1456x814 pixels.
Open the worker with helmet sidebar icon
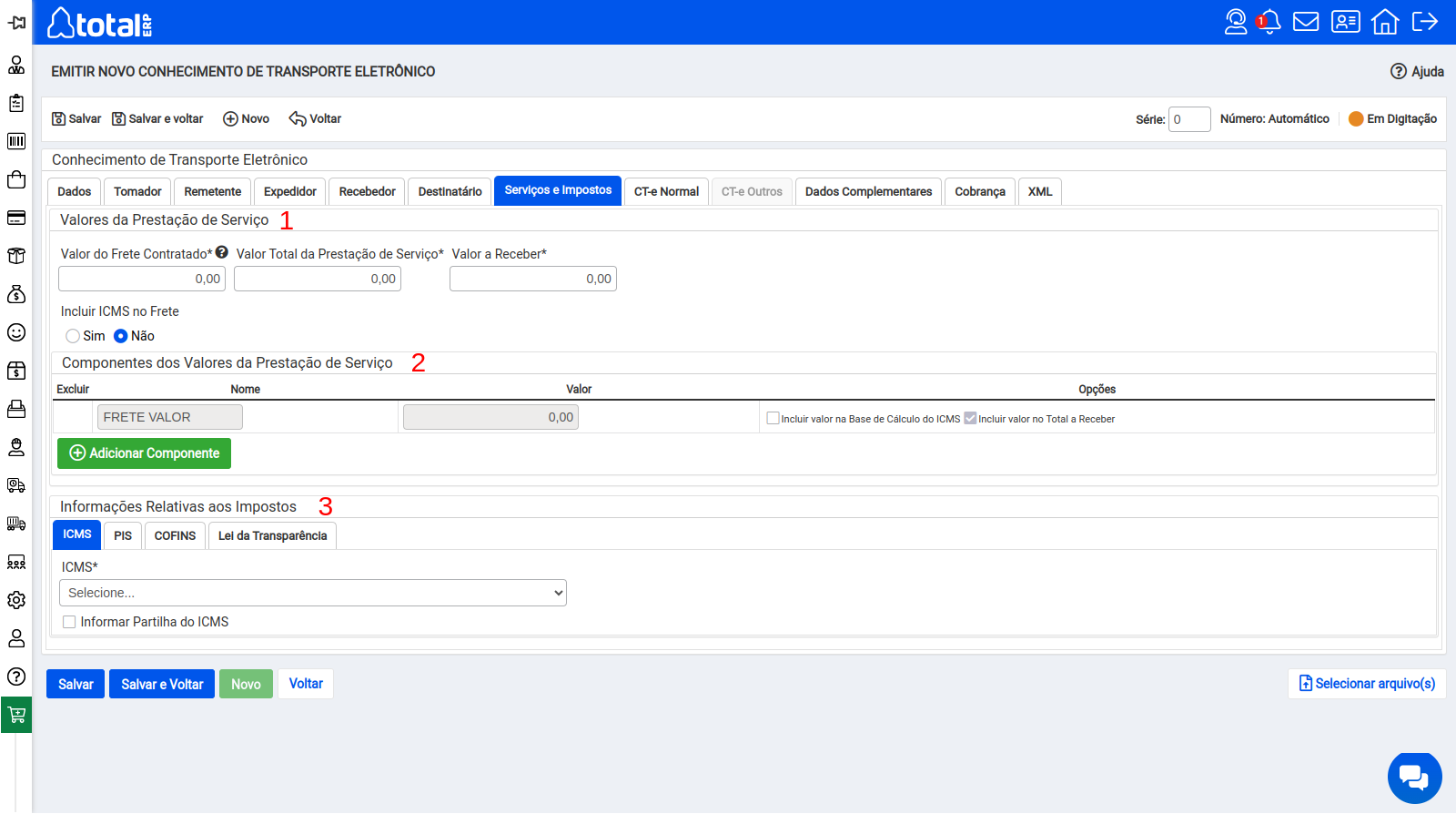[16, 447]
